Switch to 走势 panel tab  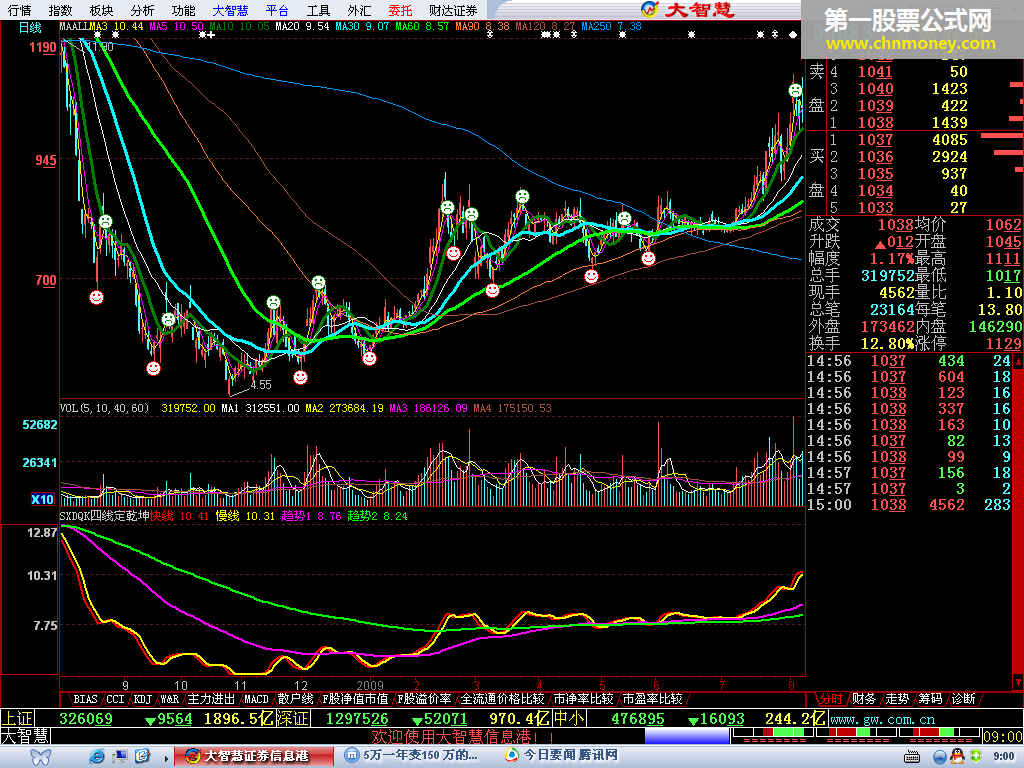897,699
